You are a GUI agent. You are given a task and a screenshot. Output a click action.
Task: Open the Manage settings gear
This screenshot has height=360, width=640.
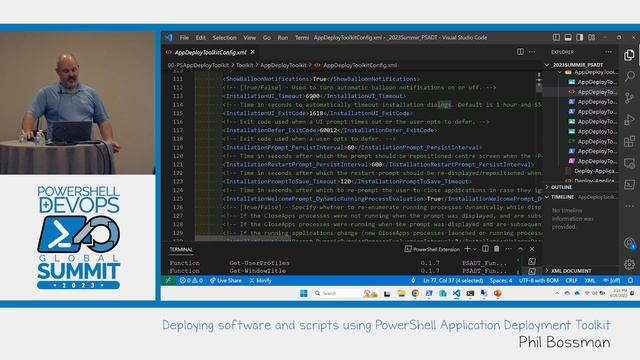tap(629, 264)
